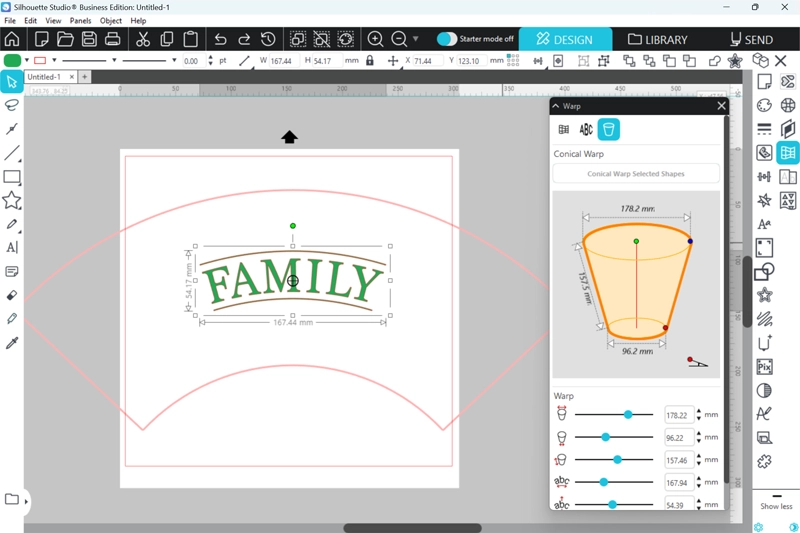Select the Knife tool
The width and height of the screenshot is (800, 533).
[12, 319]
